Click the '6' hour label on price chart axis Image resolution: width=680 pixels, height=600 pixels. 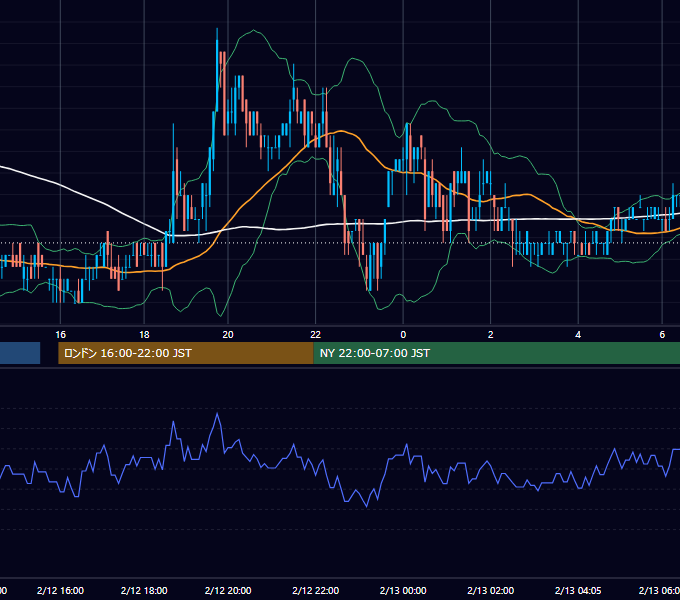(662, 335)
